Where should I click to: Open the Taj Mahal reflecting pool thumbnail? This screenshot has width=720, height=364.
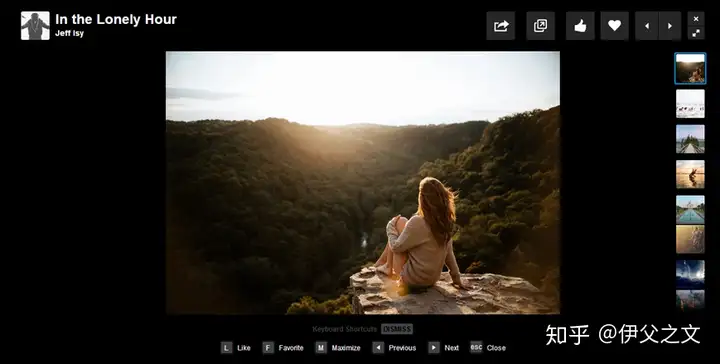[x=690, y=210]
